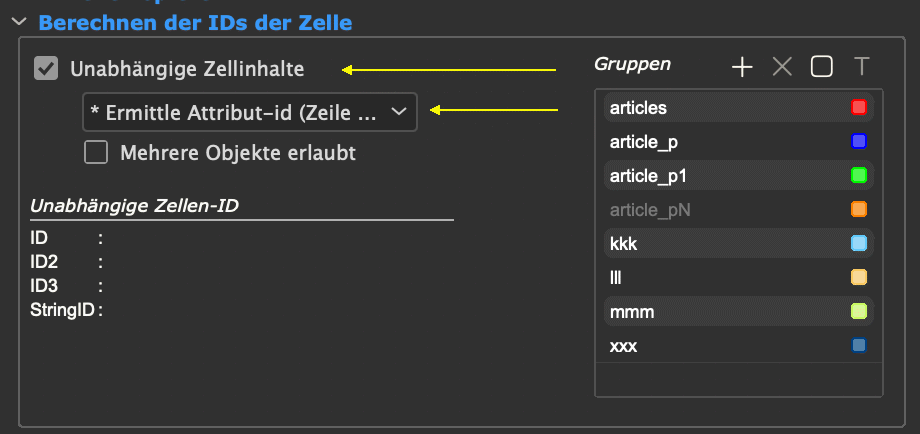Click the square icon beside Gruppen
The height and width of the screenshot is (434, 920).
[821, 67]
